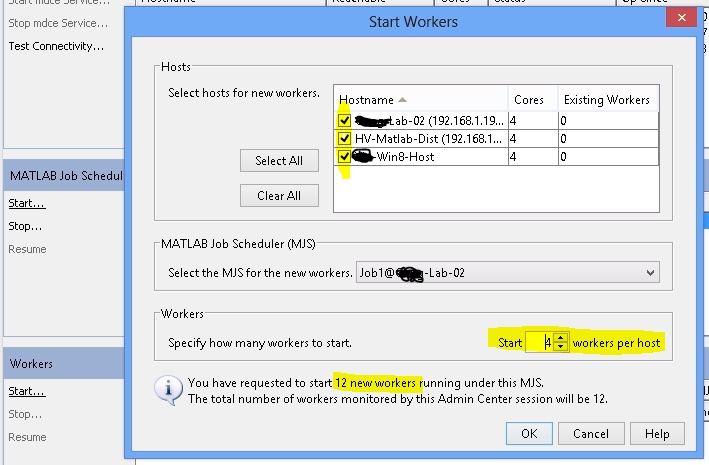Click the Select All button
The image size is (709, 465).
(x=279, y=161)
